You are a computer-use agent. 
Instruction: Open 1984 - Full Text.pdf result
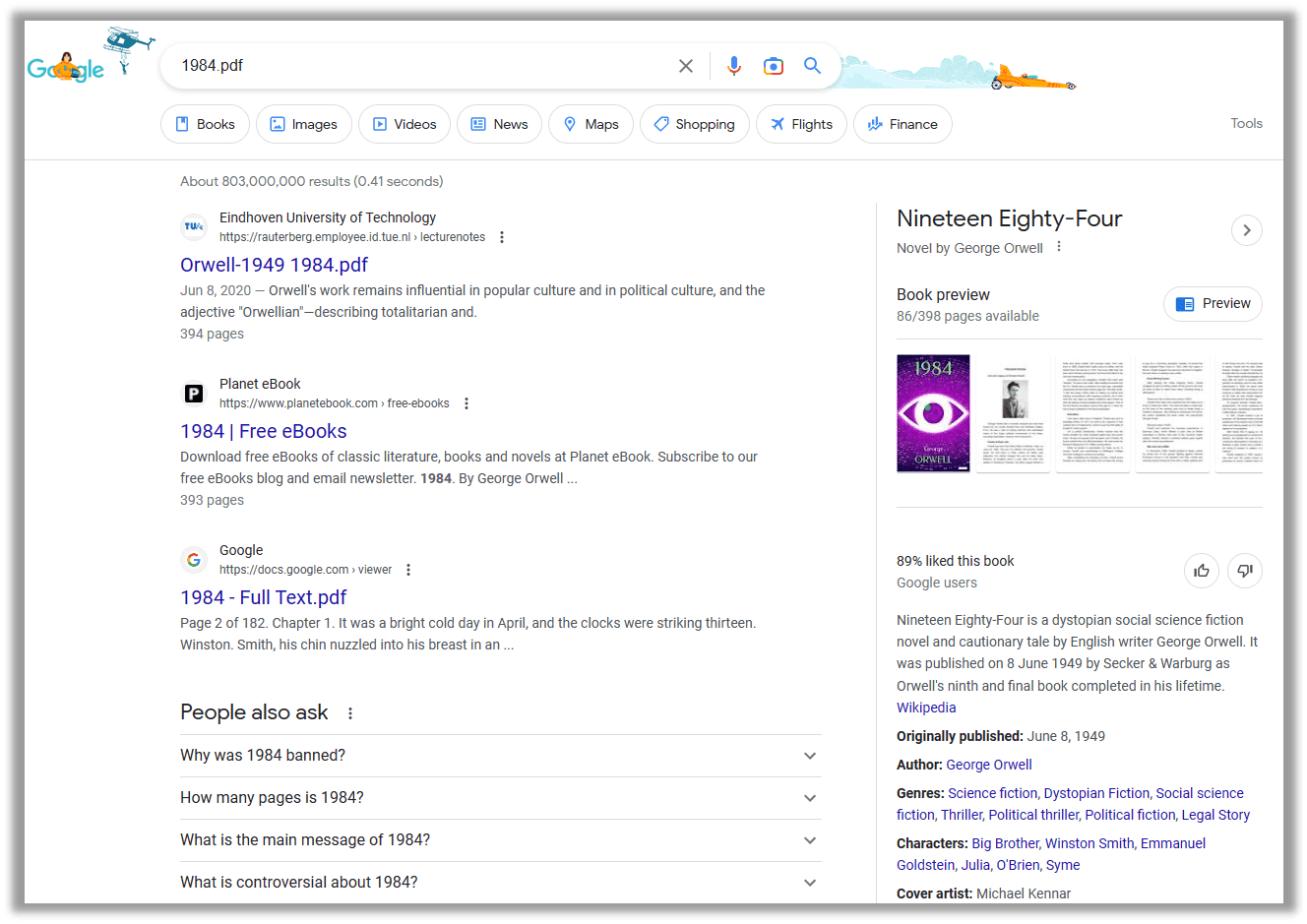(264, 597)
